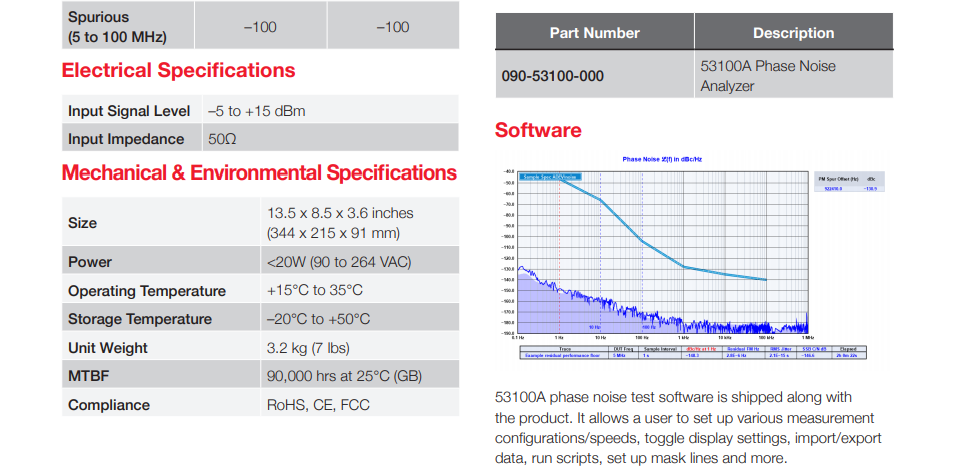Click the 'Description' column header
Screen dimensions: 954x476
[x=793, y=33]
